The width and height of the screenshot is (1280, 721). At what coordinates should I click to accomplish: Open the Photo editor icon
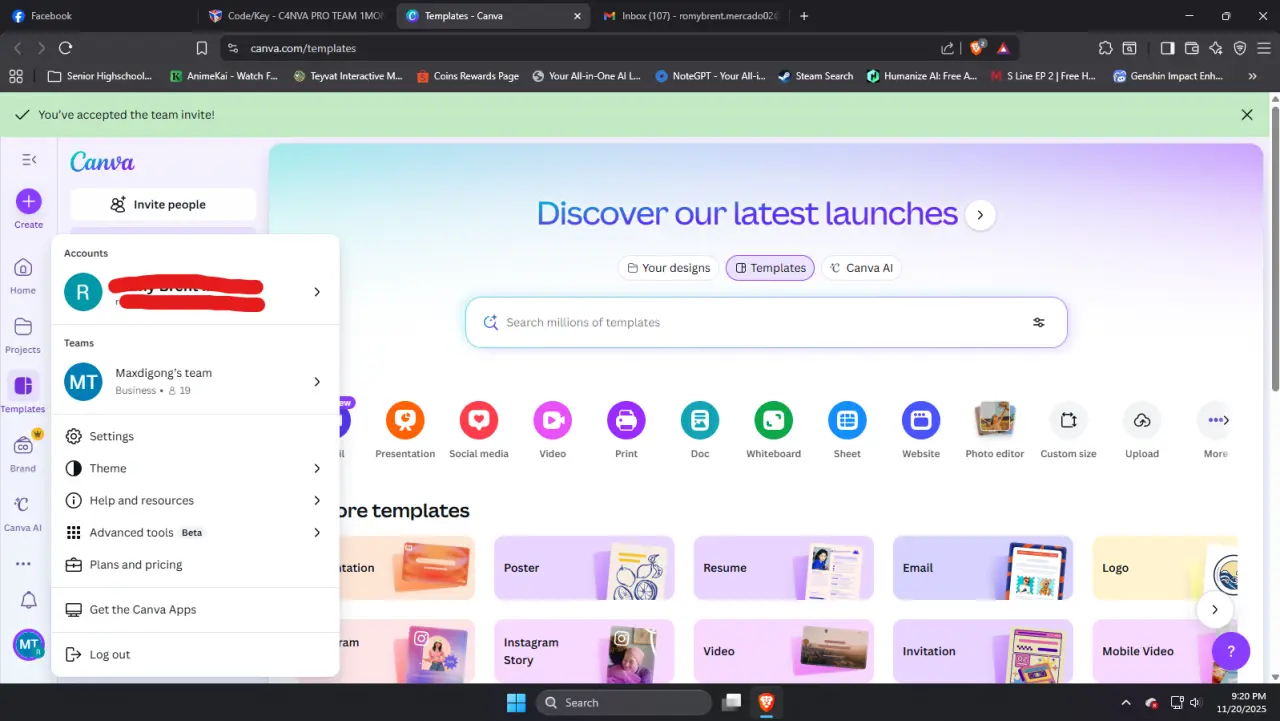[x=994, y=421]
